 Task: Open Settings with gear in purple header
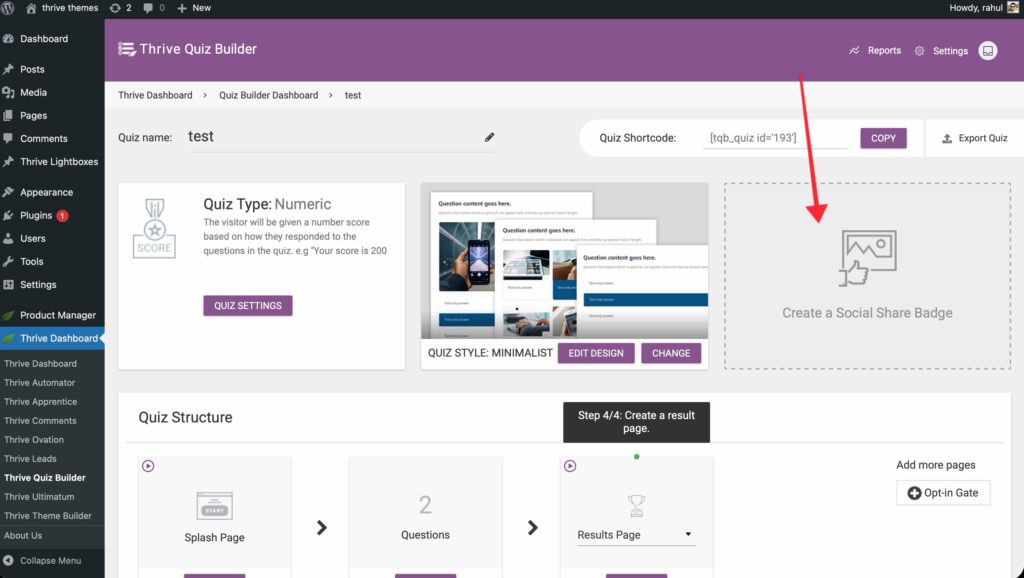click(941, 51)
